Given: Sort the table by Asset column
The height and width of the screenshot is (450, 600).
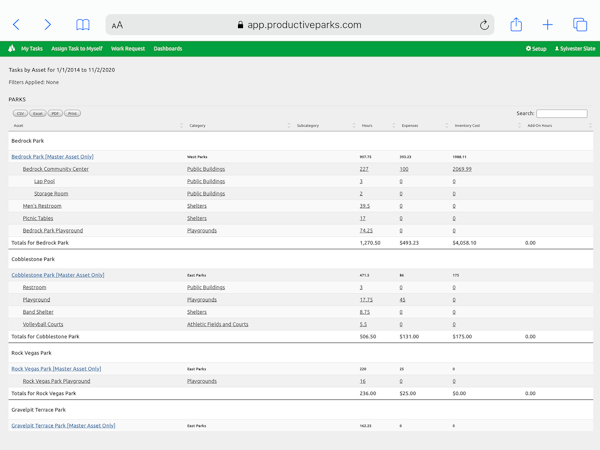Looking at the screenshot, I should [19, 126].
